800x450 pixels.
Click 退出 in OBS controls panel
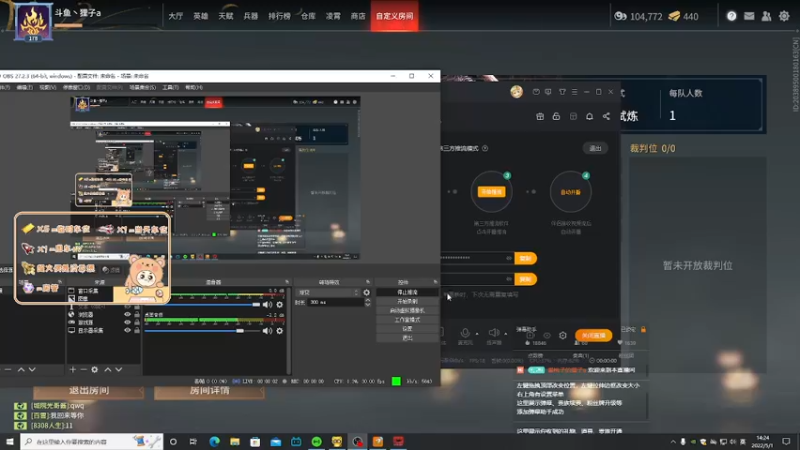click(x=407, y=338)
